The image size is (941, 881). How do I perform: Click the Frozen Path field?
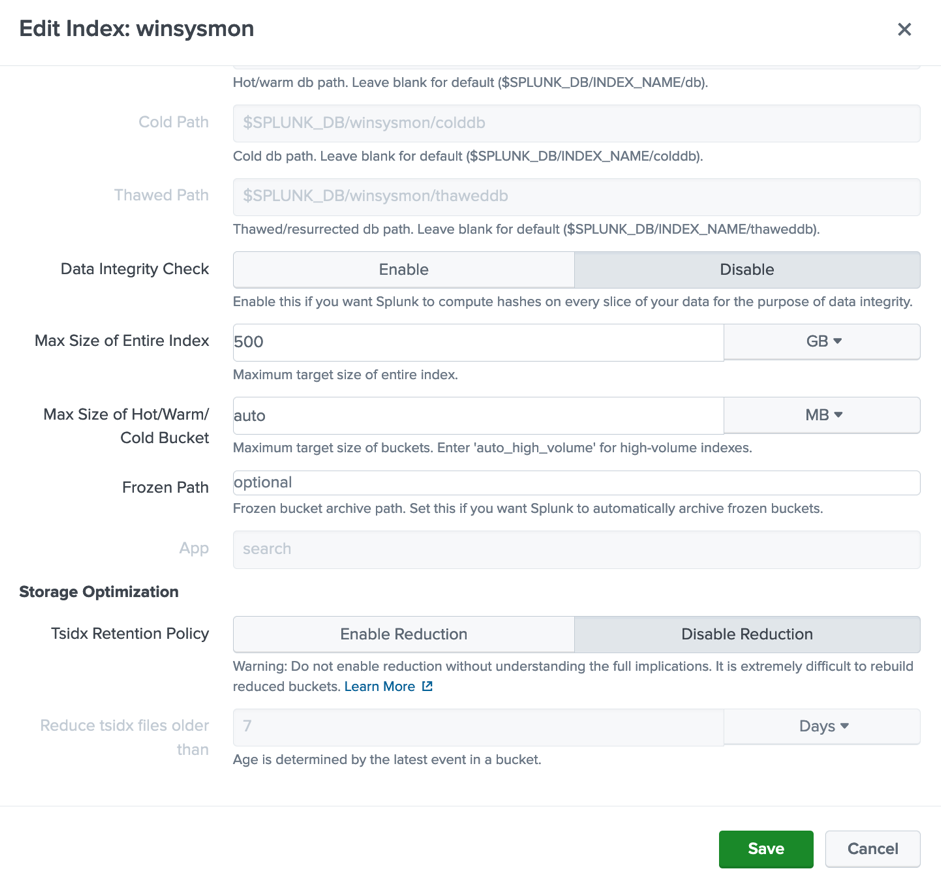coord(576,482)
